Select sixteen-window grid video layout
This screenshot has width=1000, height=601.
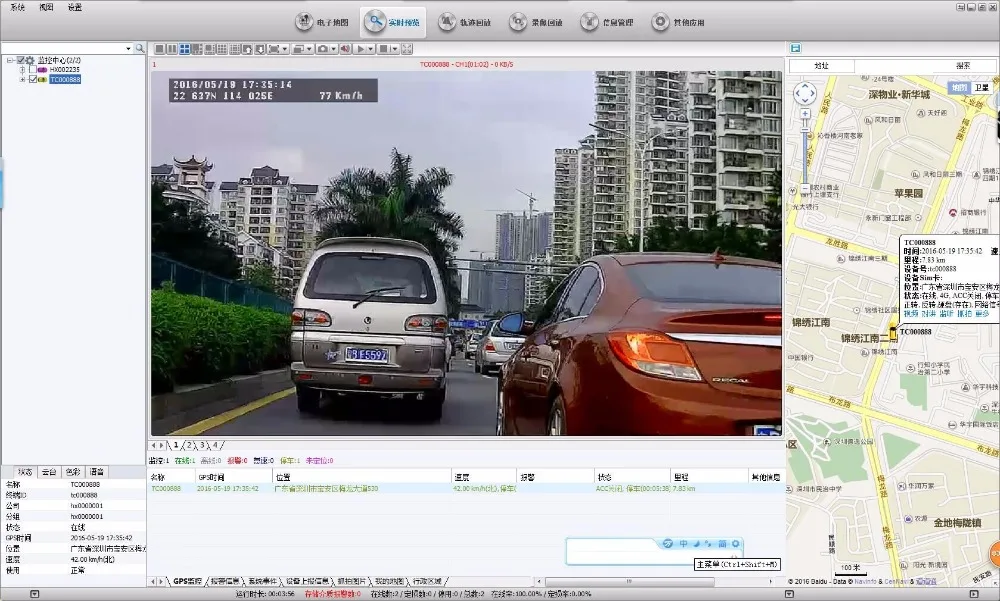click(235, 49)
